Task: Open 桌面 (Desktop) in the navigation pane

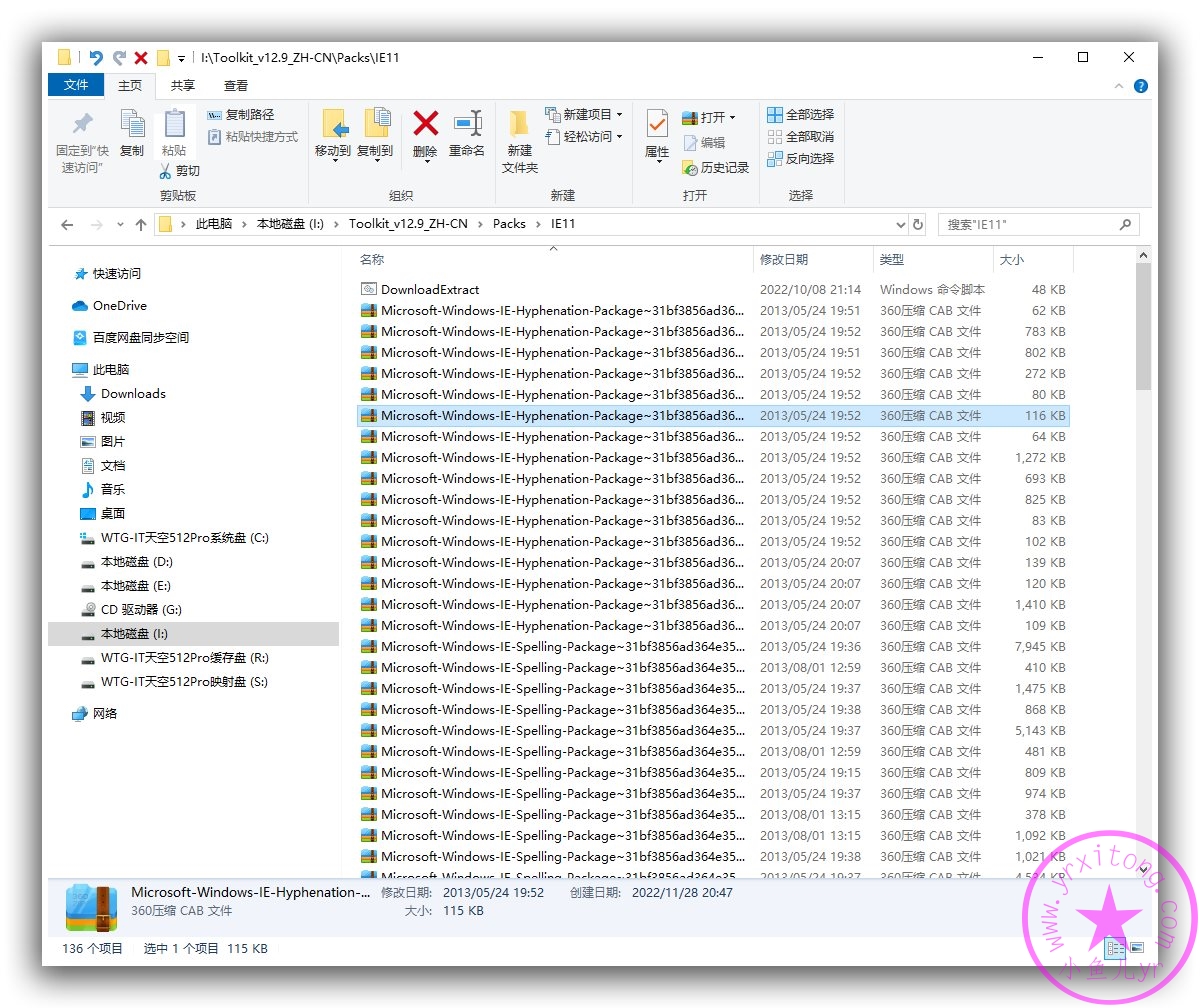Action: (103, 514)
